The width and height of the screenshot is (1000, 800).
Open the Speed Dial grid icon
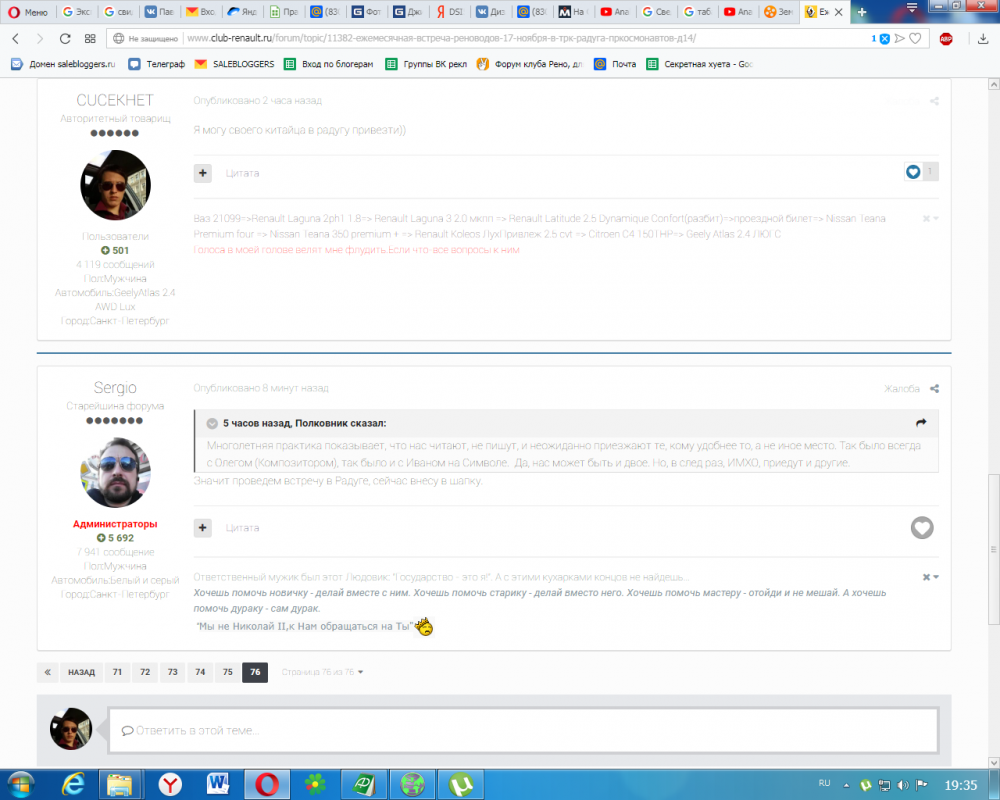[x=90, y=39]
